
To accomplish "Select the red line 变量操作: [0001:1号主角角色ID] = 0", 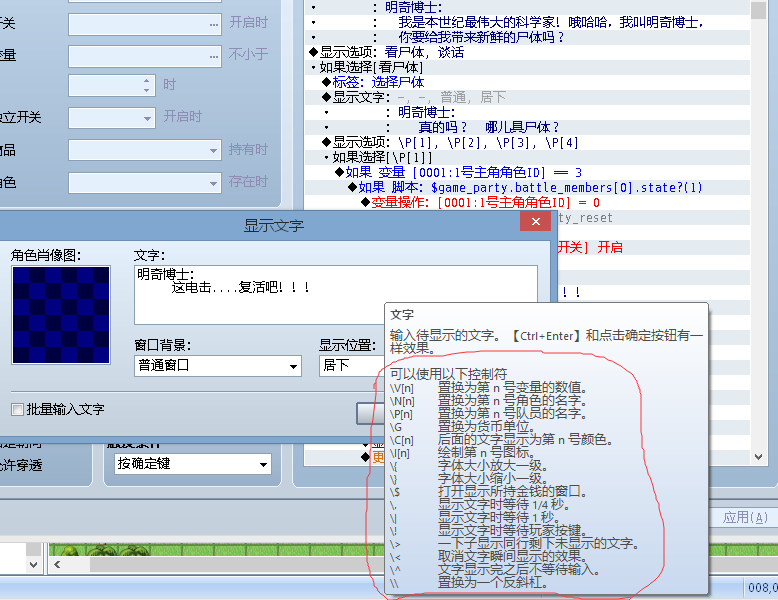I will 527,202.
